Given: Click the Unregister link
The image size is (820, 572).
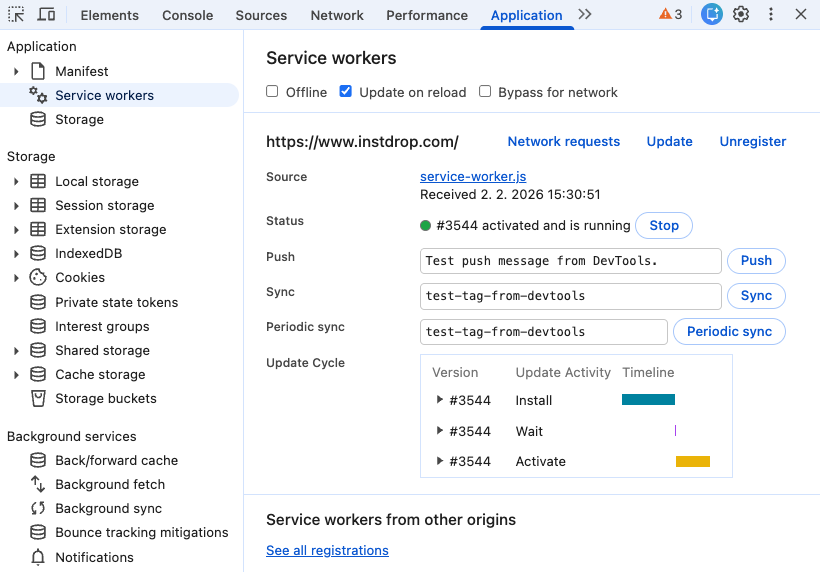Looking at the screenshot, I should [x=753, y=141].
